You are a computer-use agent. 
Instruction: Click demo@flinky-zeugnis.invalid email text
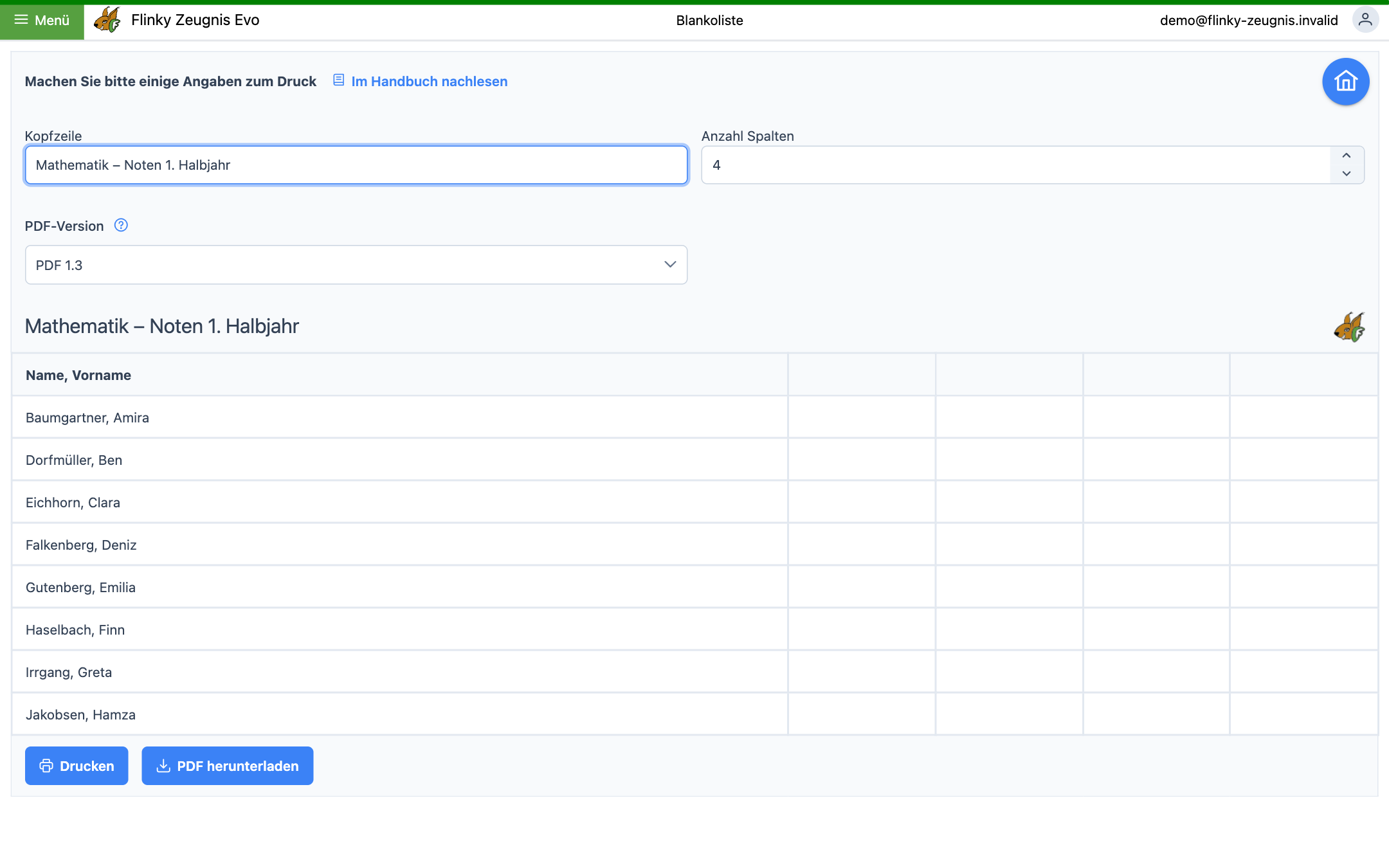coord(1249,21)
